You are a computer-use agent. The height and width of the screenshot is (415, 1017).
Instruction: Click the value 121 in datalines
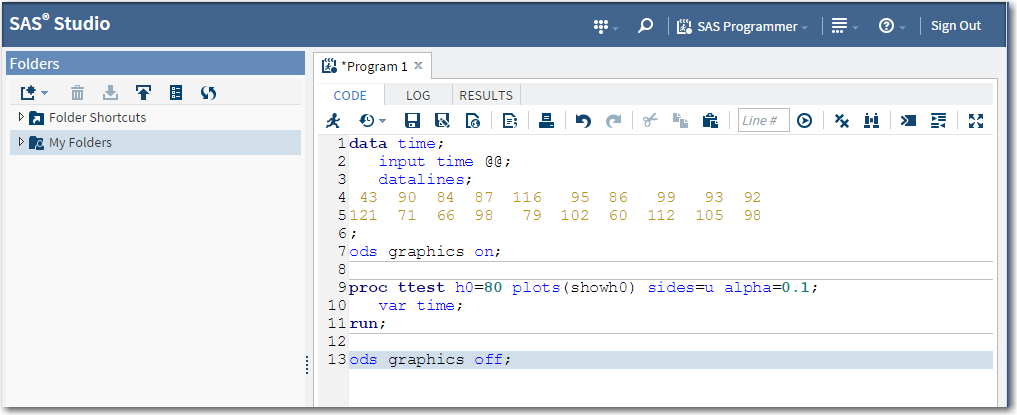[363, 215]
